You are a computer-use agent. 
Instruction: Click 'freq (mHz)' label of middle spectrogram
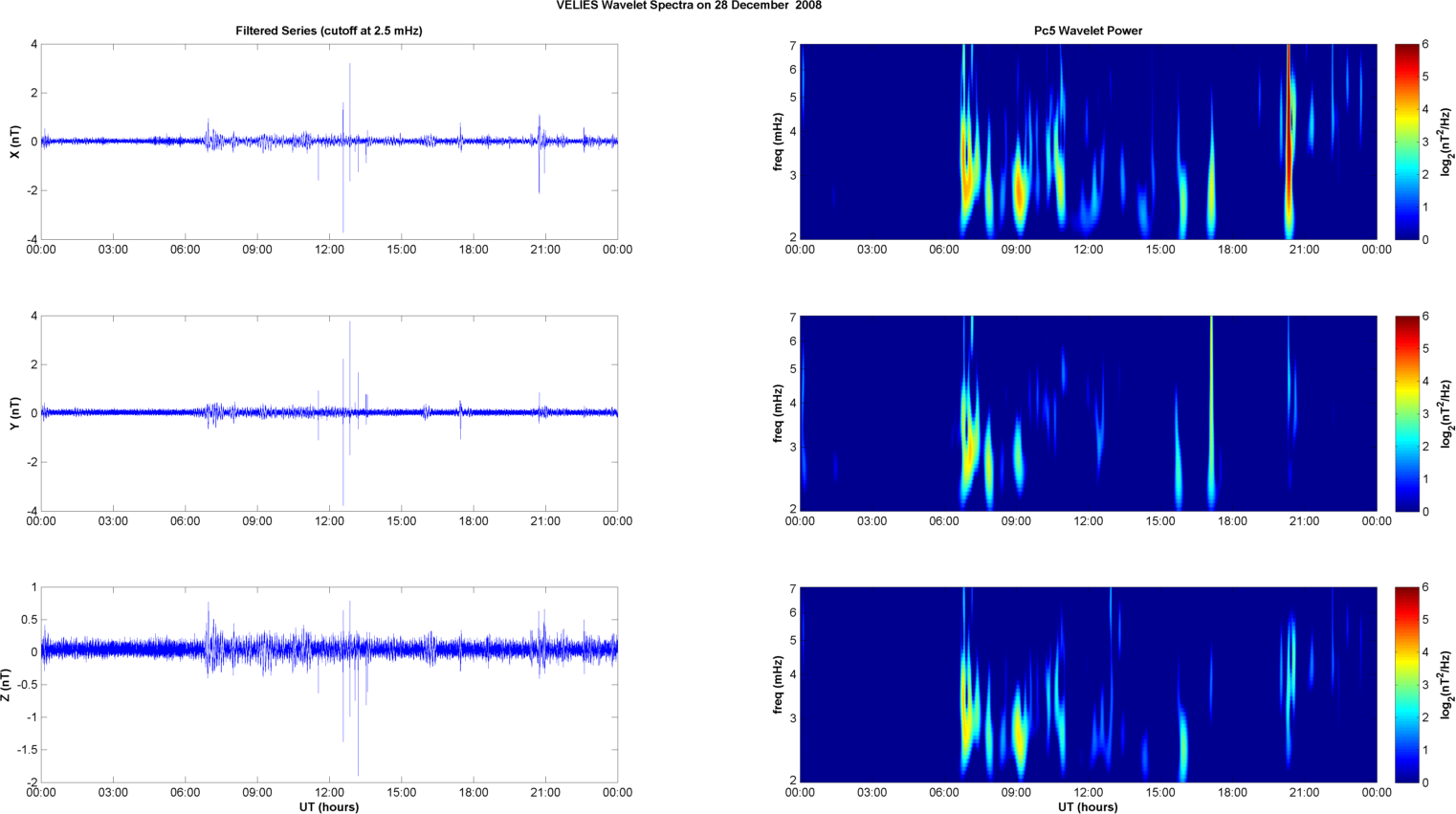pyautogui.click(x=779, y=413)
